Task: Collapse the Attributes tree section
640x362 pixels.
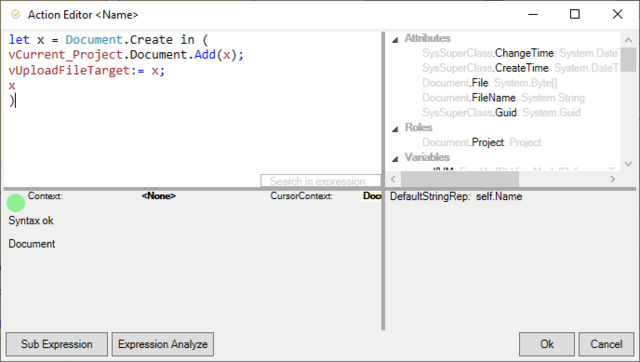Action: (395, 40)
